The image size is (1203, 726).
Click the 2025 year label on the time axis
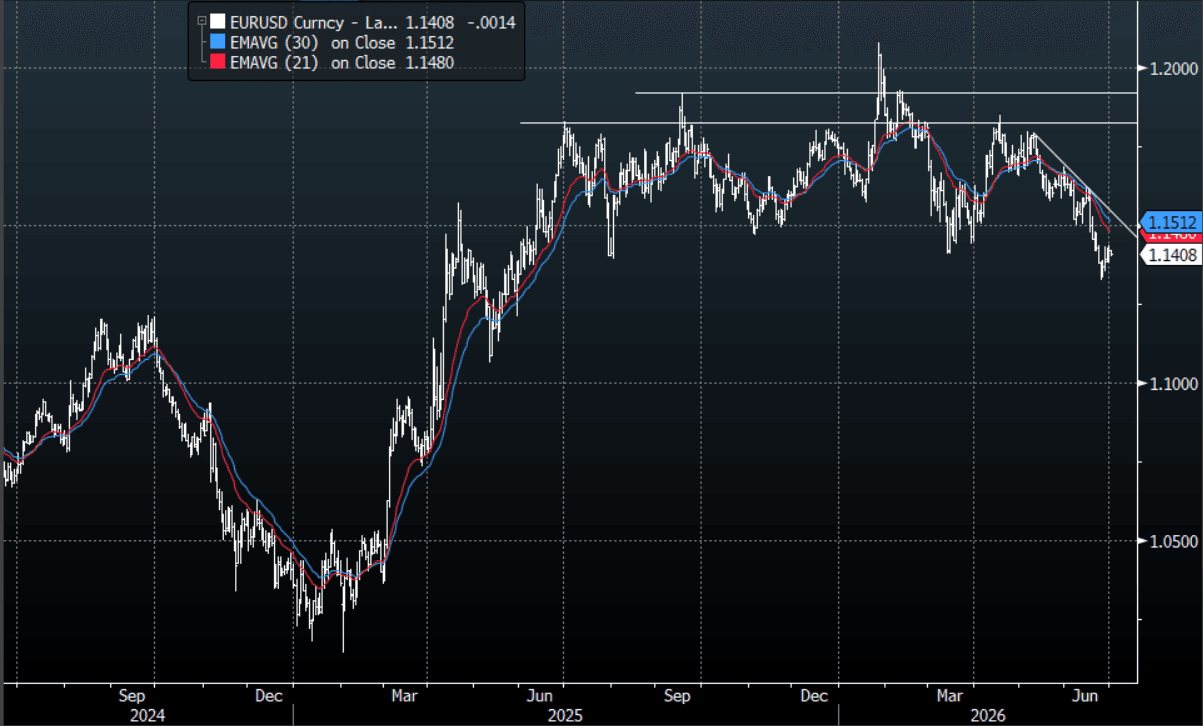tap(566, 715)
